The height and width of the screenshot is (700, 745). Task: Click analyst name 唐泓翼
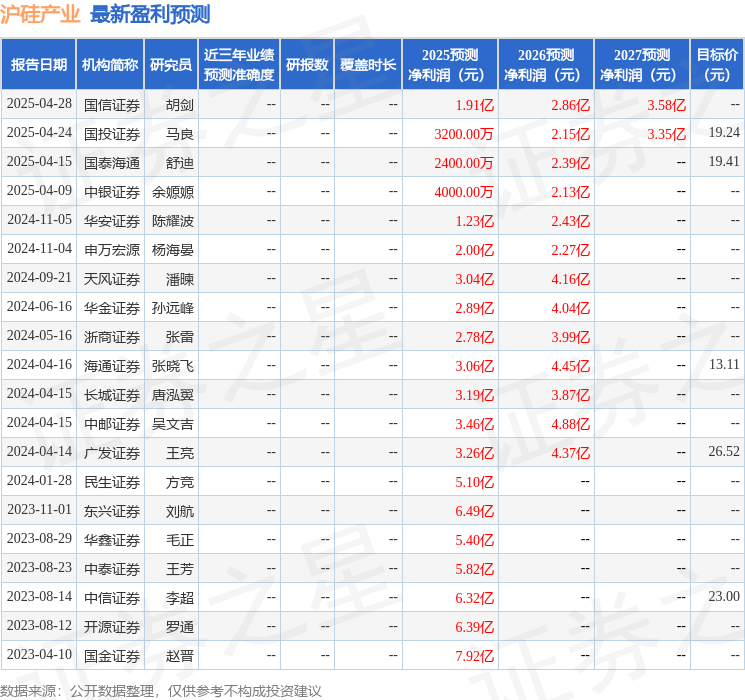click(173, 395)
